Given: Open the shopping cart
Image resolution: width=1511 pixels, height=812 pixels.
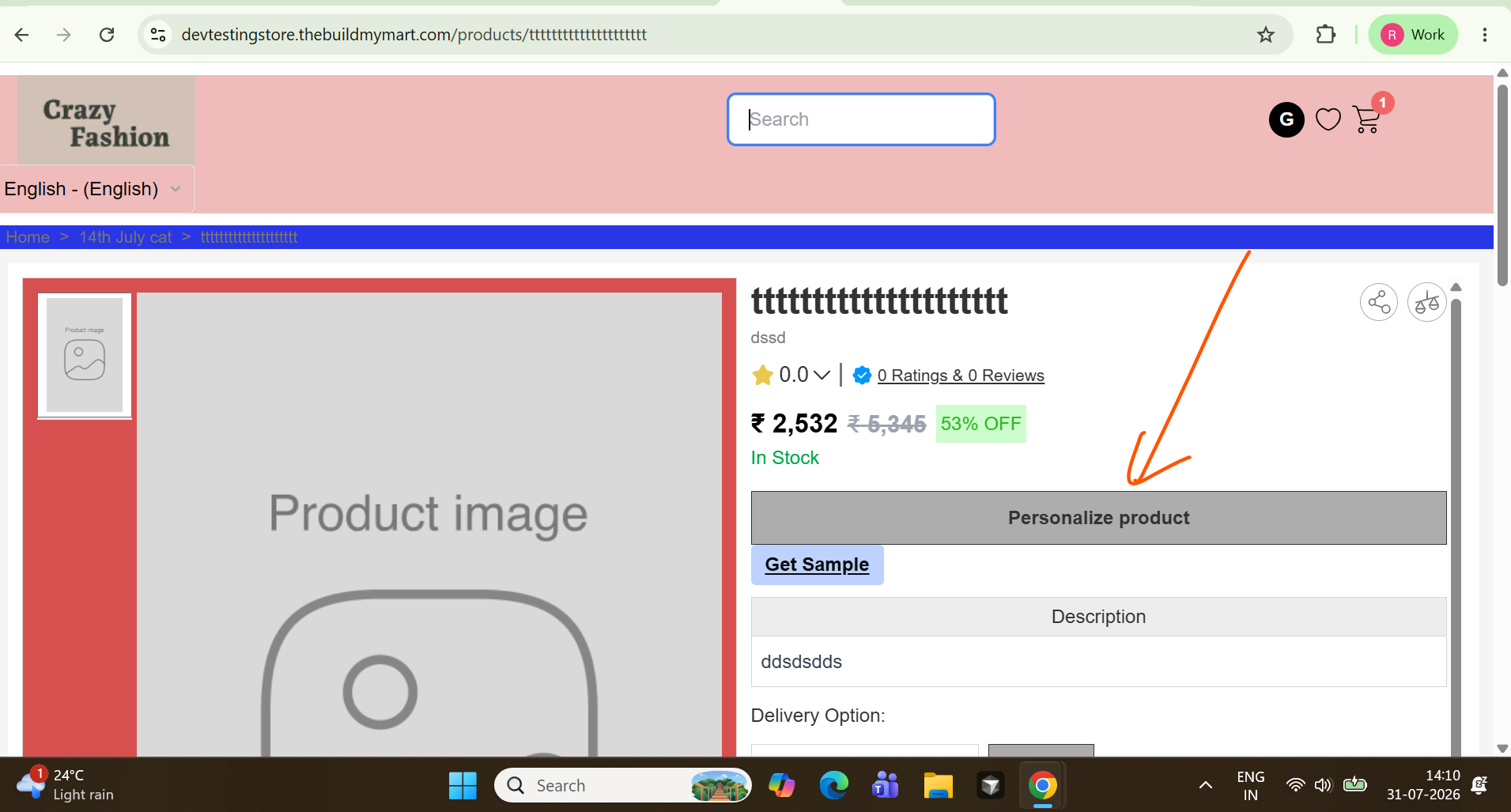Looking at the screenshot, I should (1366, 119).
